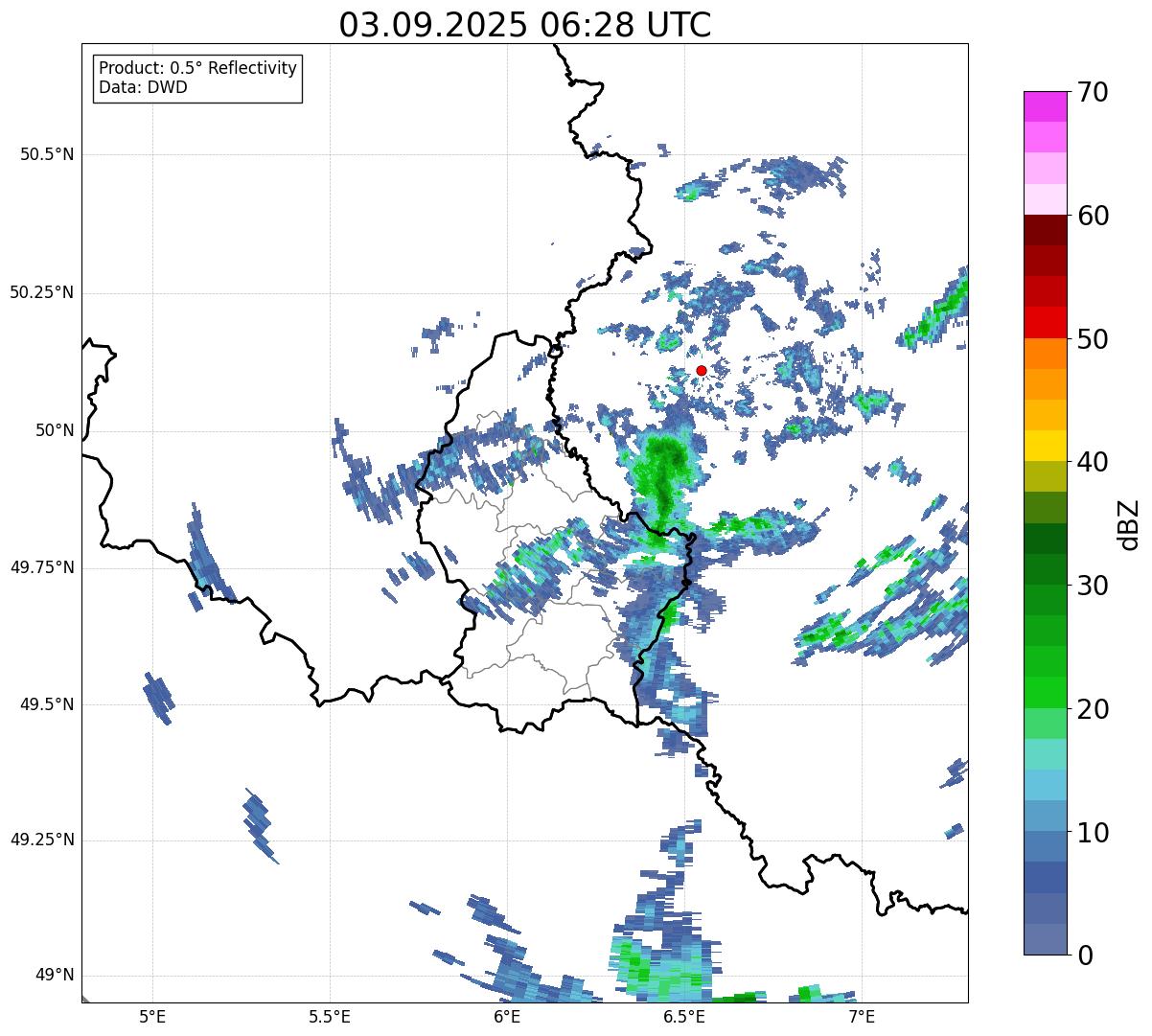This screenshot has height=1036, width=1152.
Task: Click latitude label 50°N
Action: (55, 430)
